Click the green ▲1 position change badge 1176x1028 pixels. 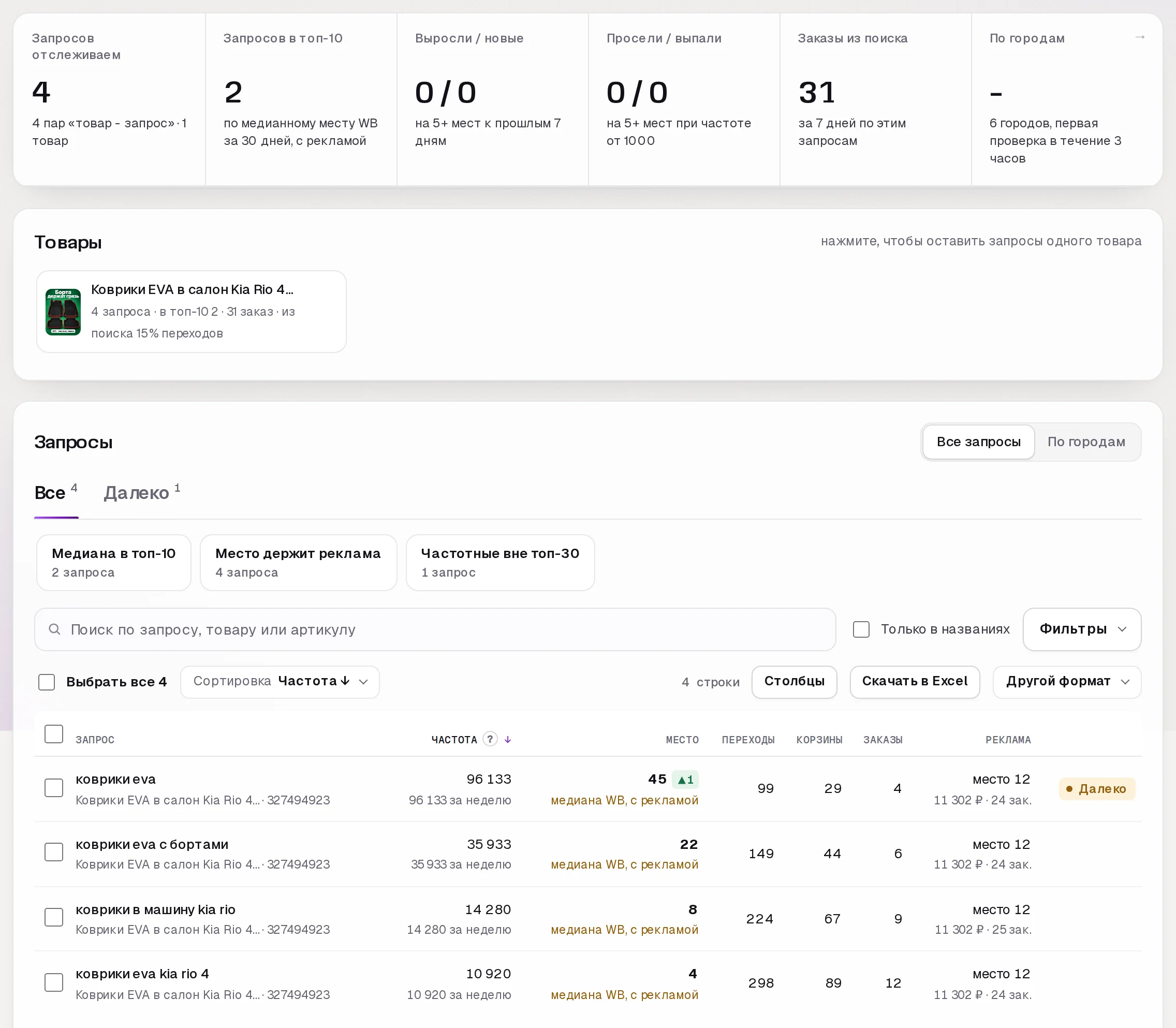(x=685, y=780)
